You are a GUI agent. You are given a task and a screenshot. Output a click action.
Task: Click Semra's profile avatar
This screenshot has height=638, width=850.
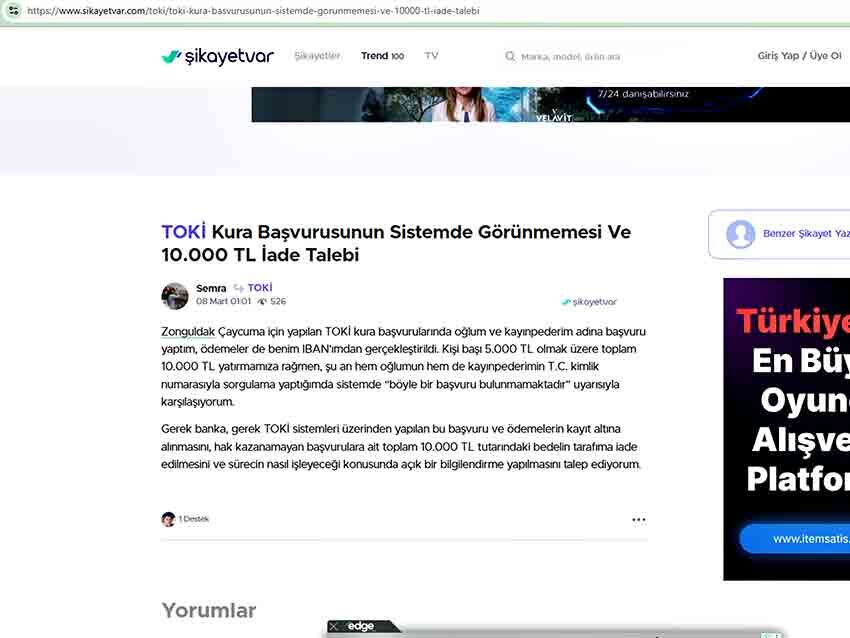tap(175, 295)
